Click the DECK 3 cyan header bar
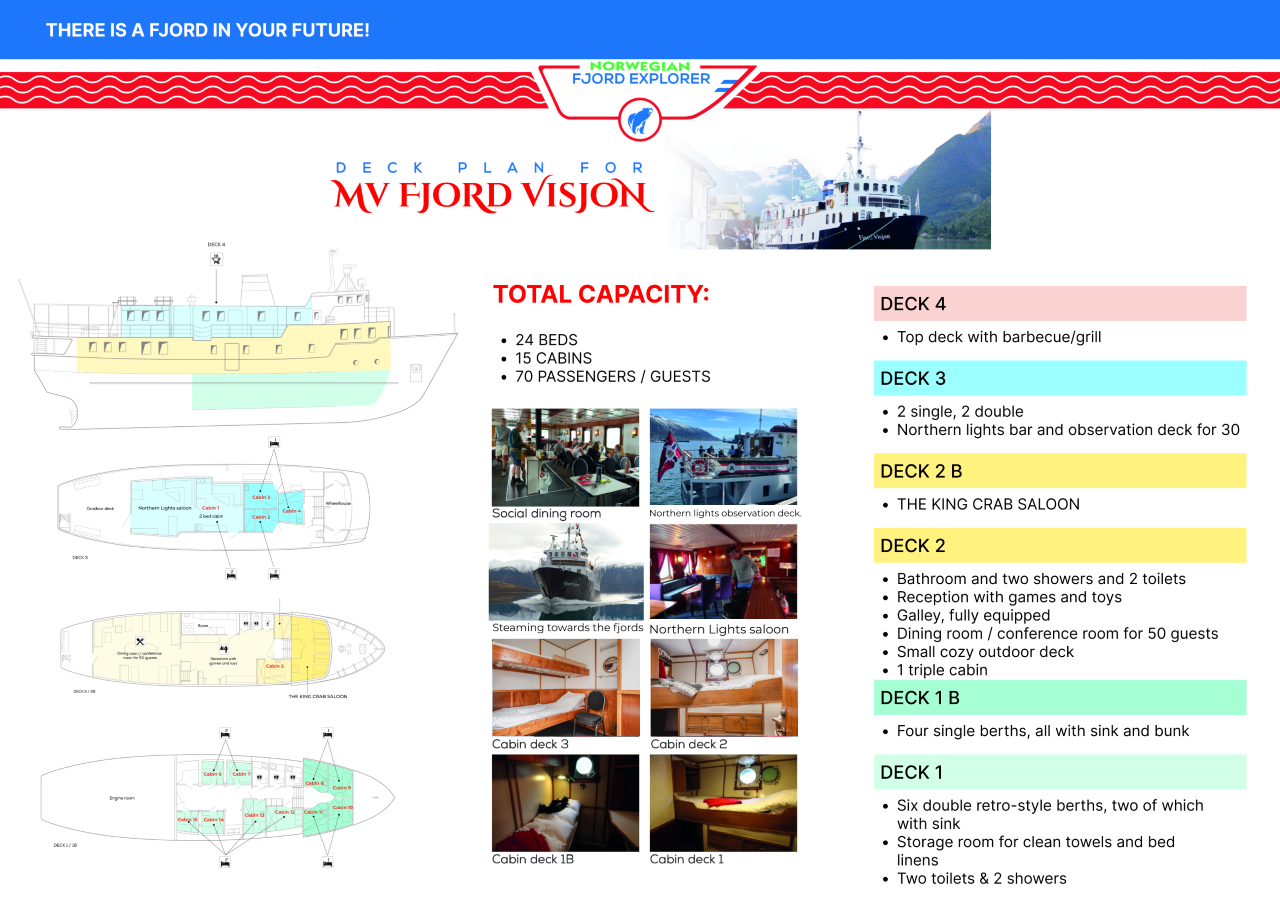This screenshot has width=1280, height=905. coord(1060,378)
